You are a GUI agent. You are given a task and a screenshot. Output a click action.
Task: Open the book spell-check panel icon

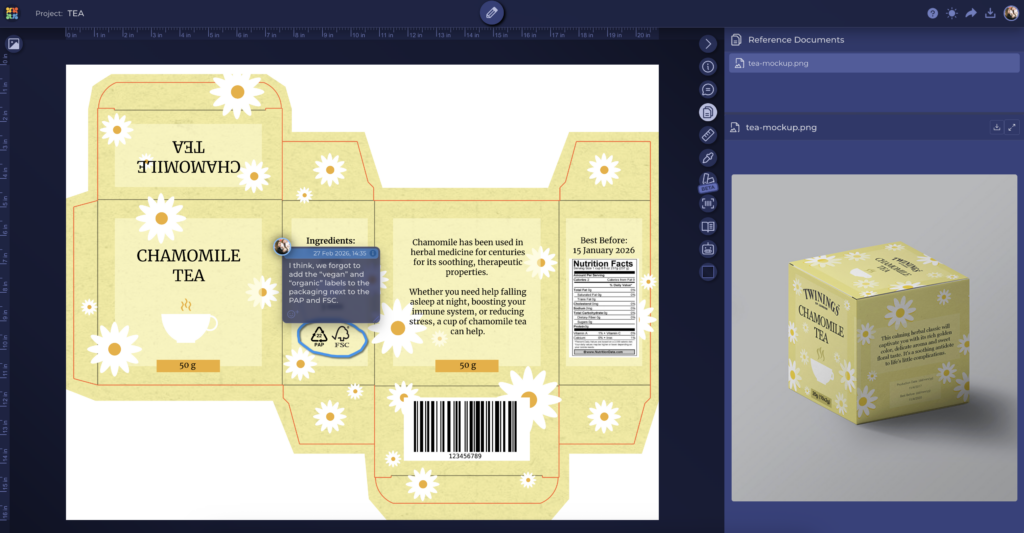pyautogui.click(x=707, y=227)
